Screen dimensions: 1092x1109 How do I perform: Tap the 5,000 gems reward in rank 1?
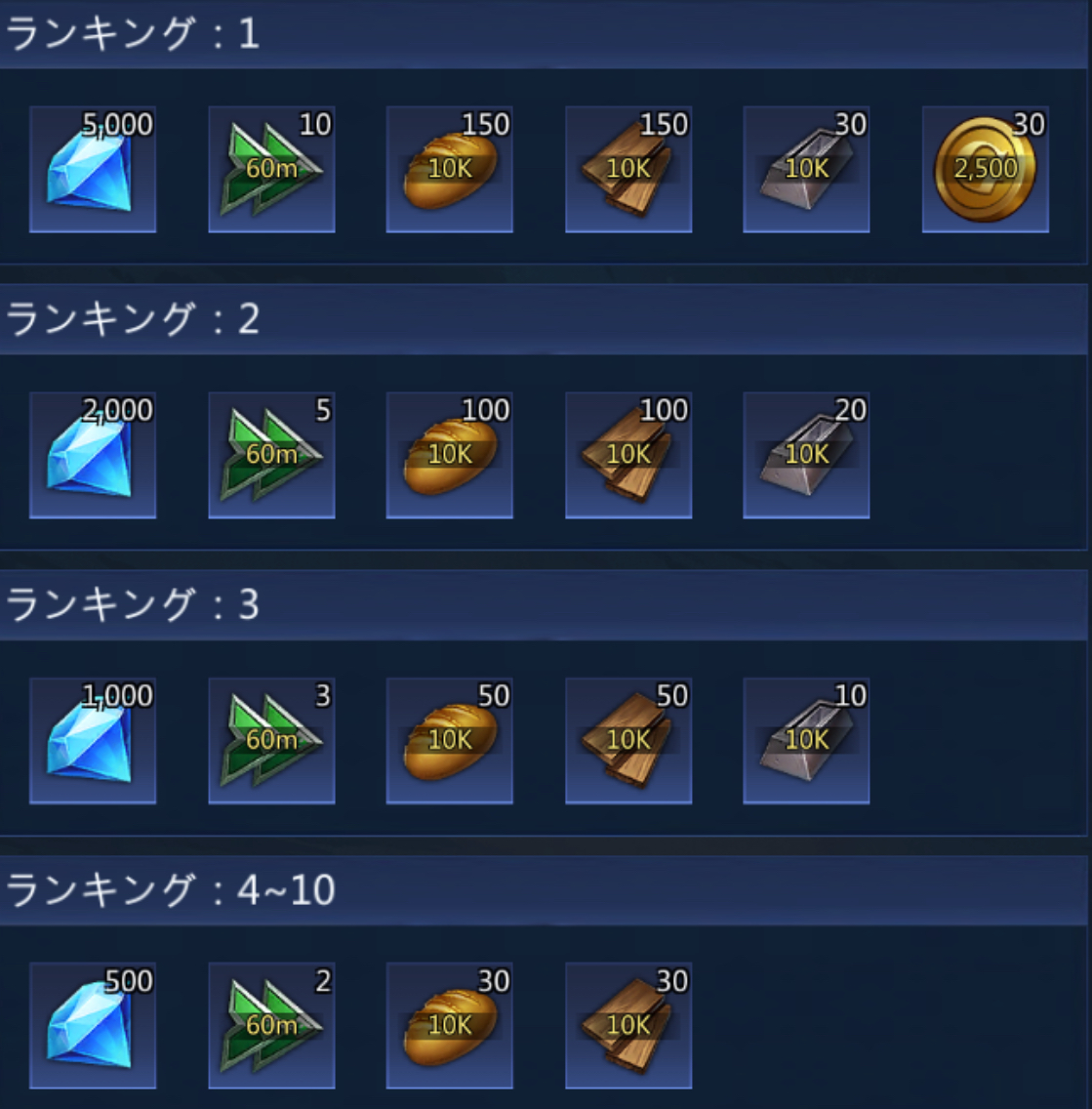93,170
